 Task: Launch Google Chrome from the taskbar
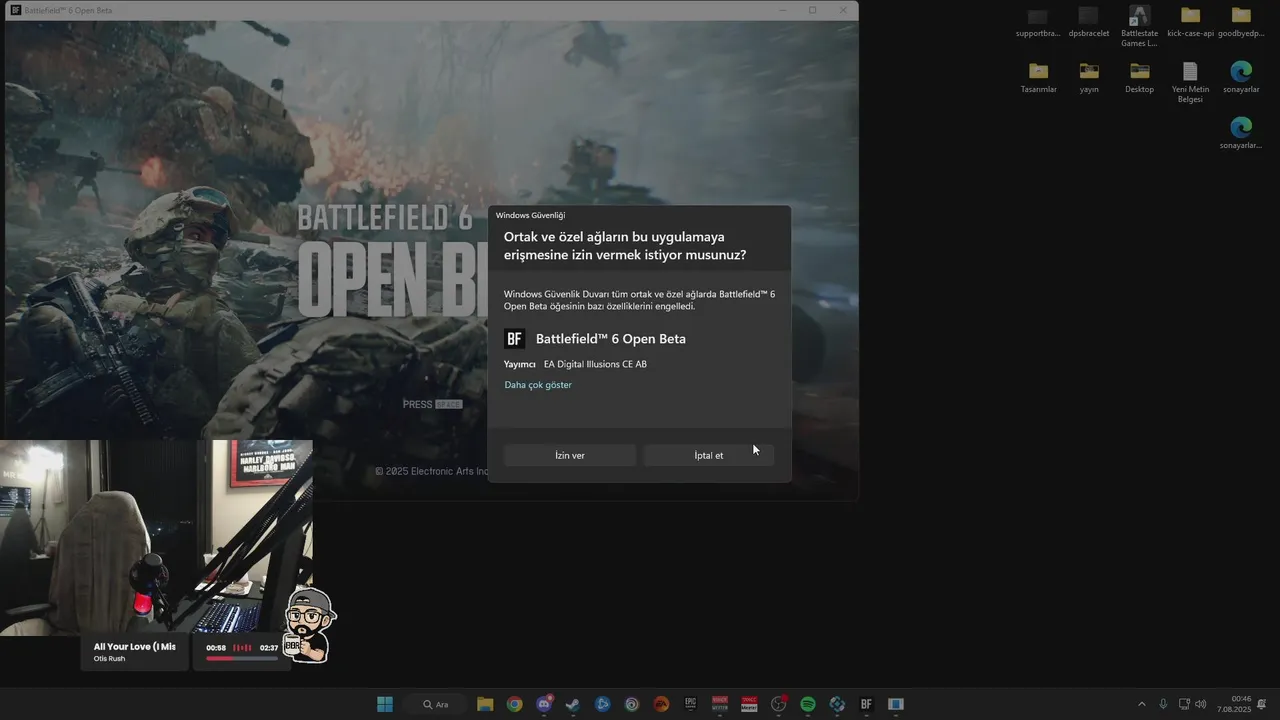[x=514, y=704]
